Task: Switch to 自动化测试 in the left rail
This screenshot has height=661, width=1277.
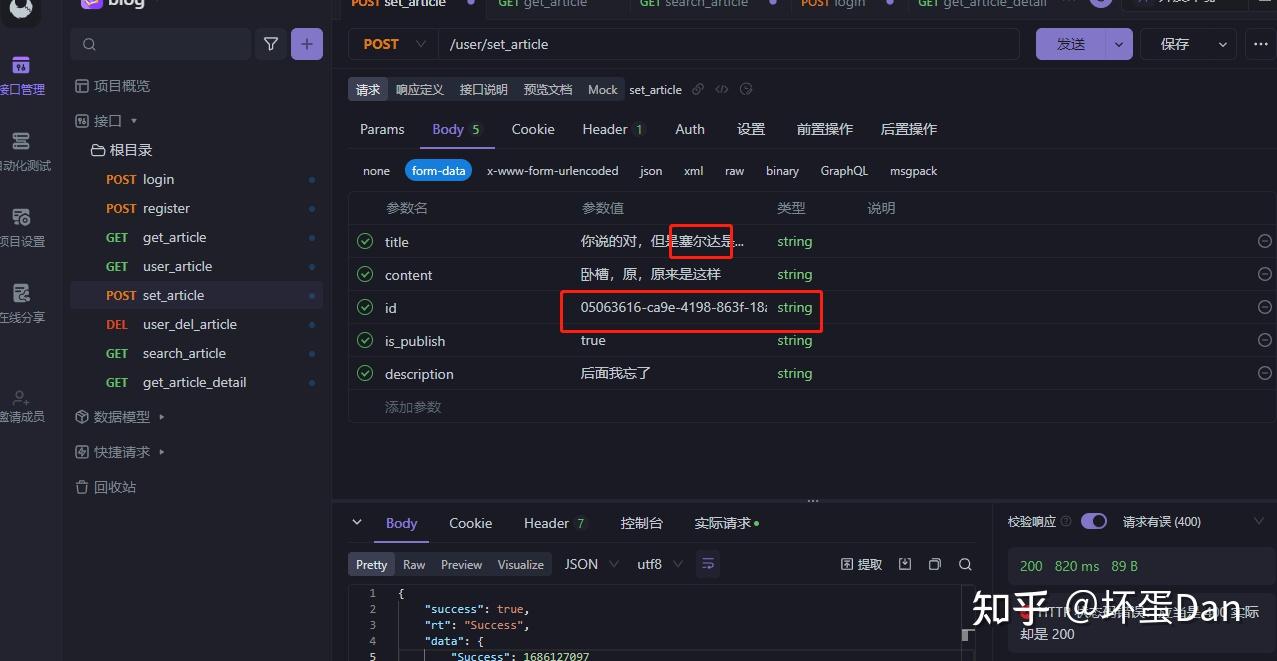Action: [x=22, y=150]
